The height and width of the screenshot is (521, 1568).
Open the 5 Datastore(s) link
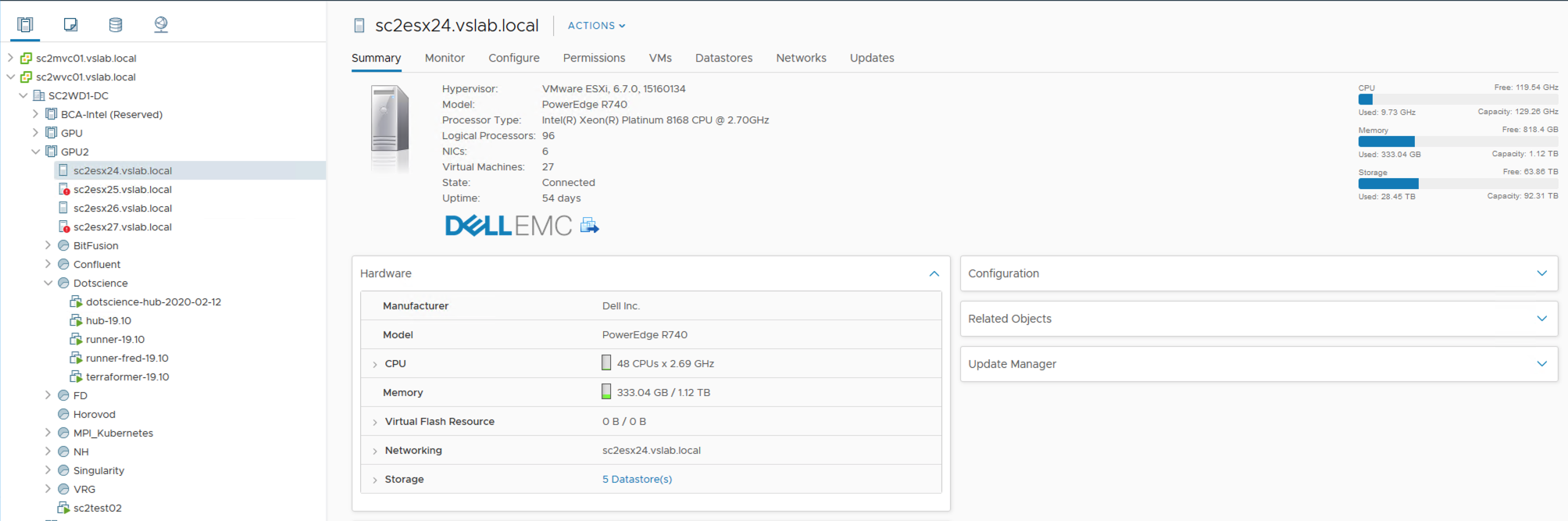click(637, 480)
